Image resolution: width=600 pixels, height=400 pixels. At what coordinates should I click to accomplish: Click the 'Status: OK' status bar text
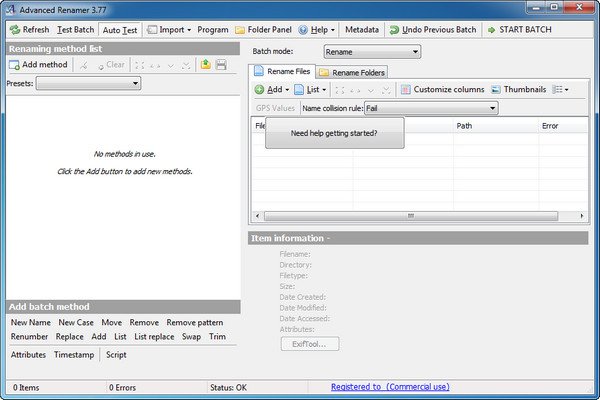[x=228, y=388]
